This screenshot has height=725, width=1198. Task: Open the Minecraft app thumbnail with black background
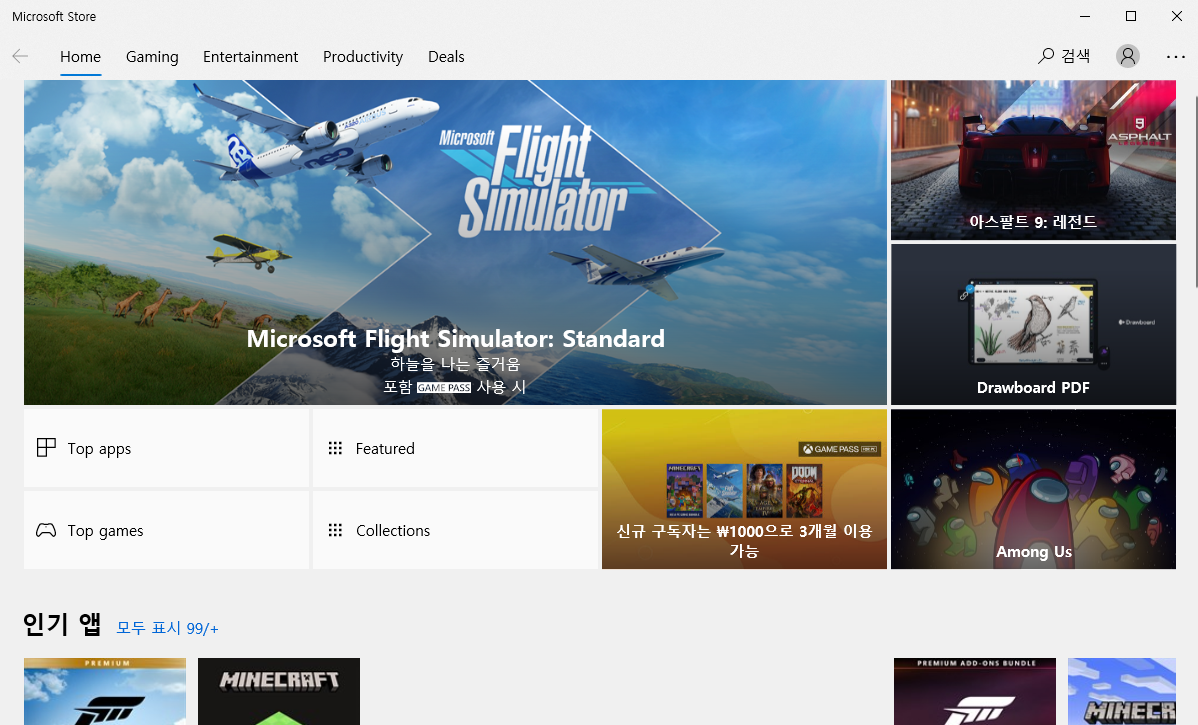(x=279, y=691)
